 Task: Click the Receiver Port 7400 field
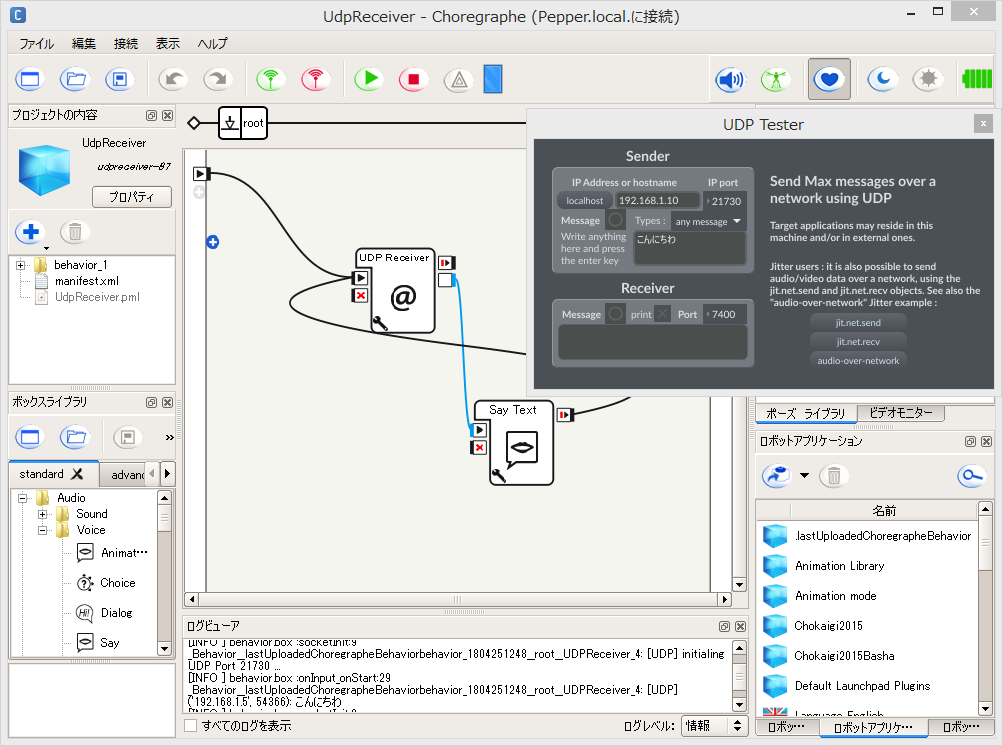pos(724,314)
